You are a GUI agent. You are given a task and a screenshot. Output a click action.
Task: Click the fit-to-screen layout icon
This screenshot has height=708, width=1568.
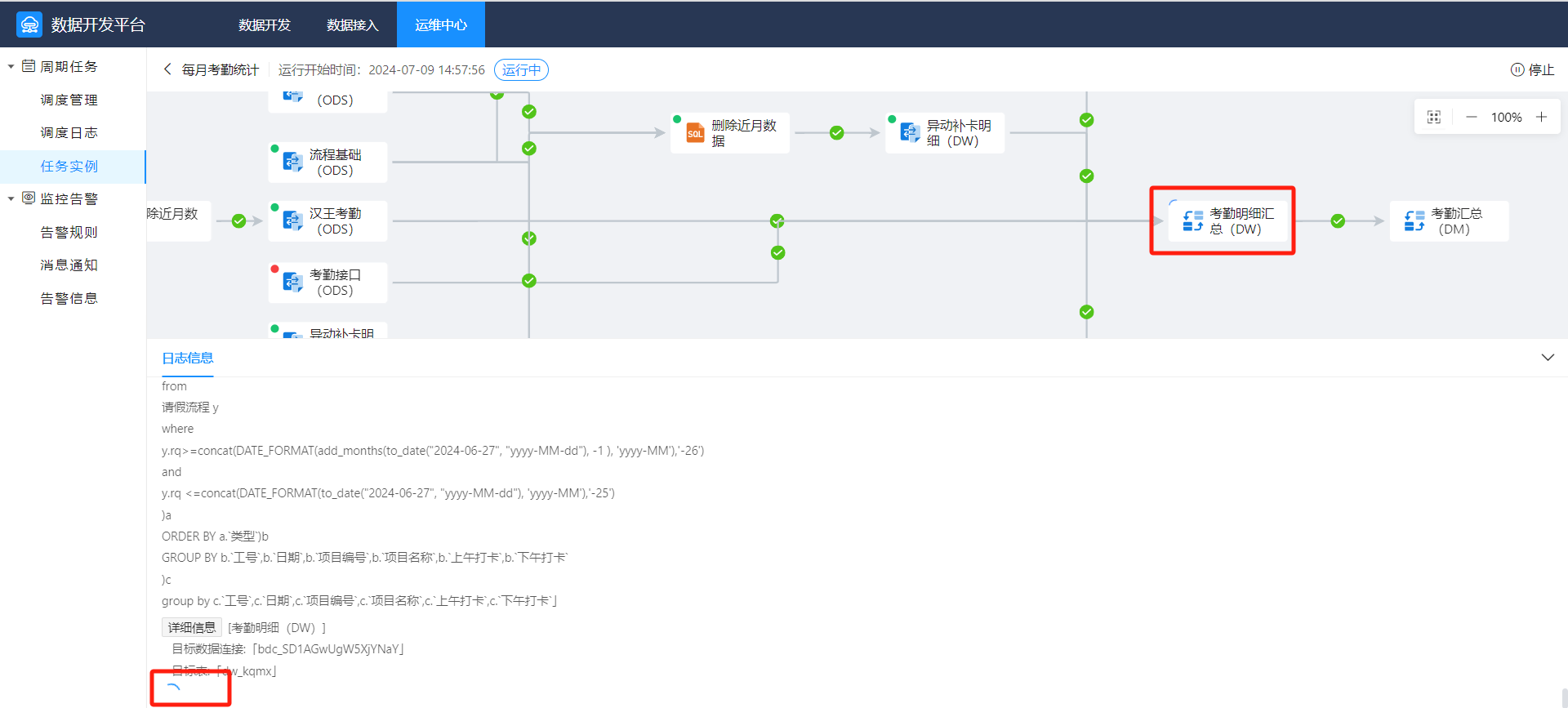coord(1434,117)
